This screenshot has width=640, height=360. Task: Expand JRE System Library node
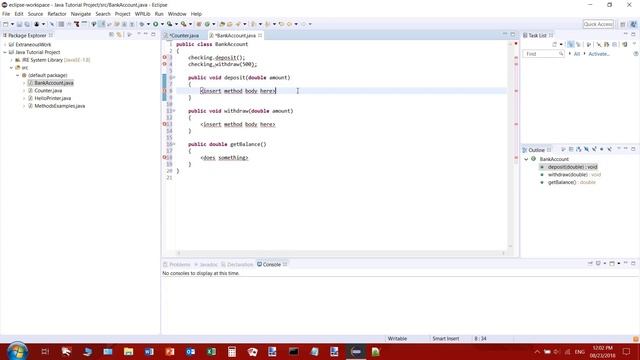coord(11,60)
